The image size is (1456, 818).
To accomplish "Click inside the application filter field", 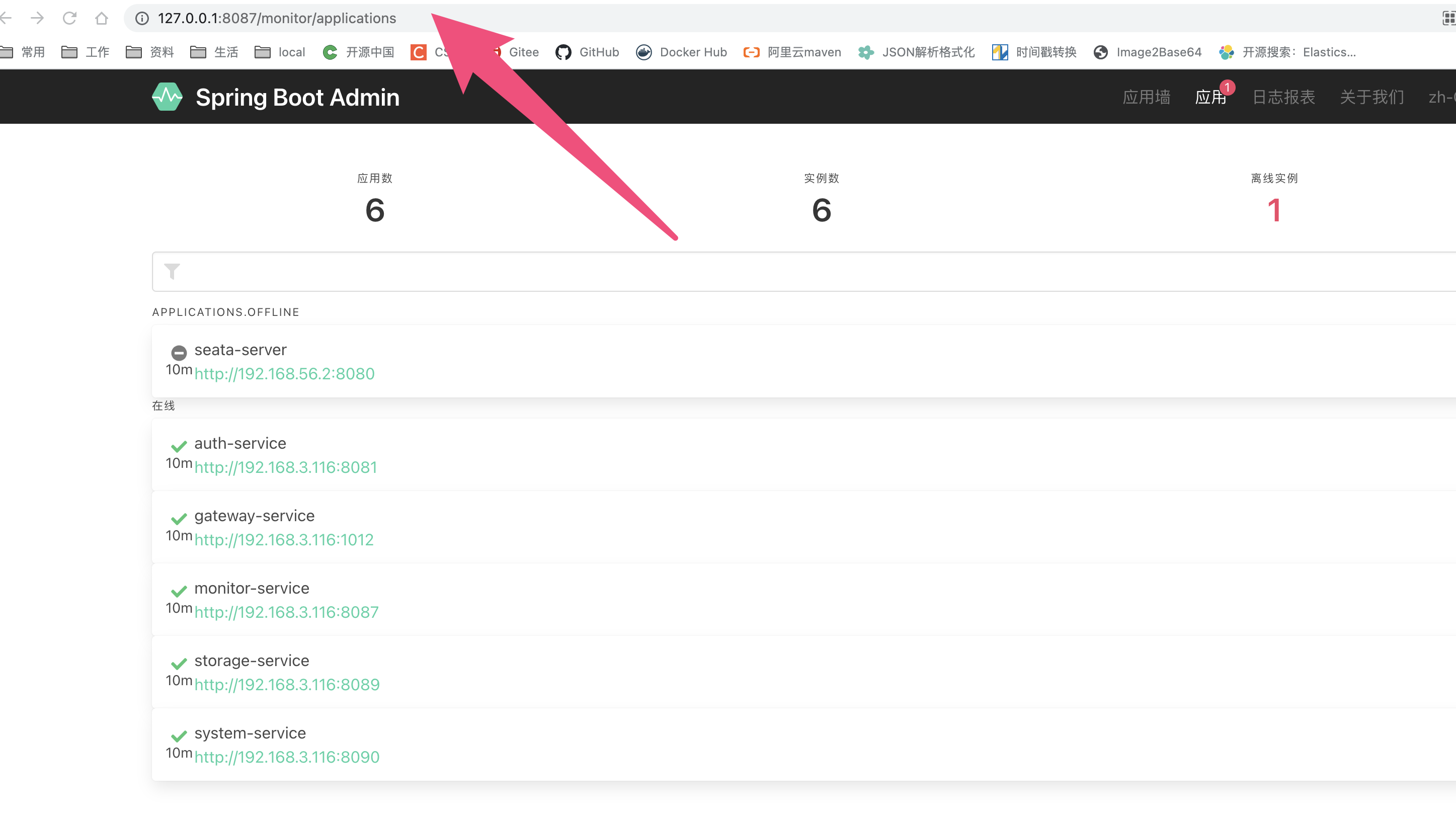I will (452, 271).
